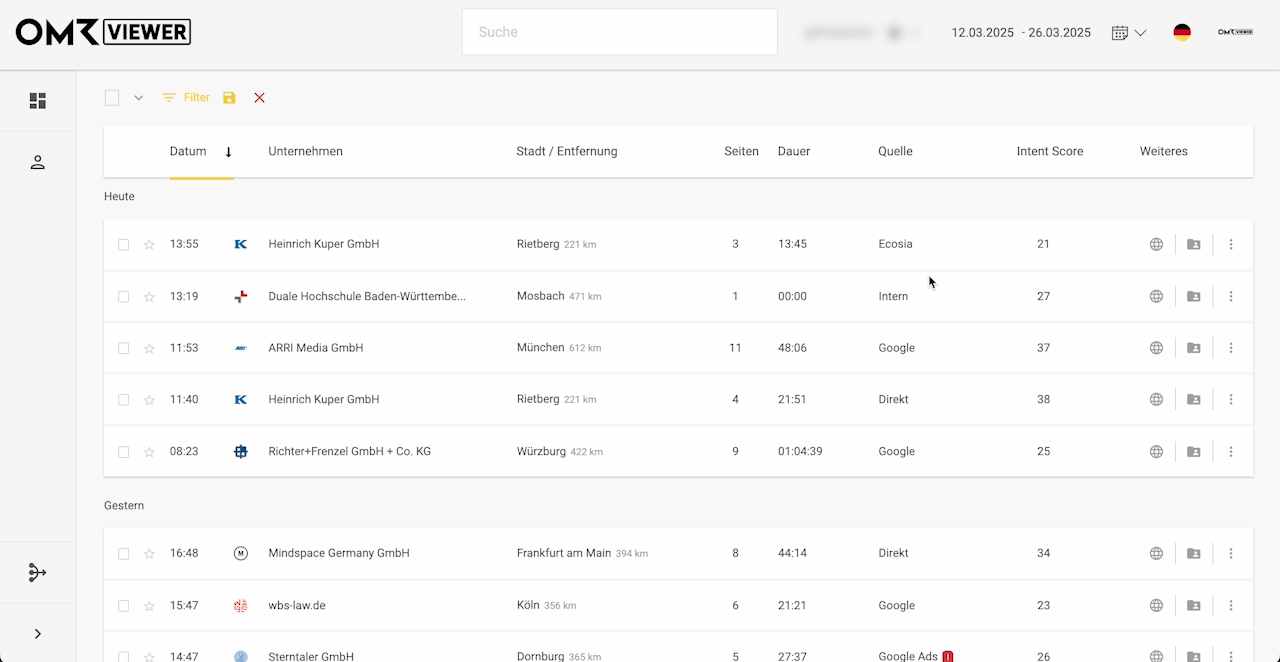The image size is (1280, 662).
Task: Star the 13:55 Heinrich Kuper GmbH visit
Action: (x=149, y=245)
